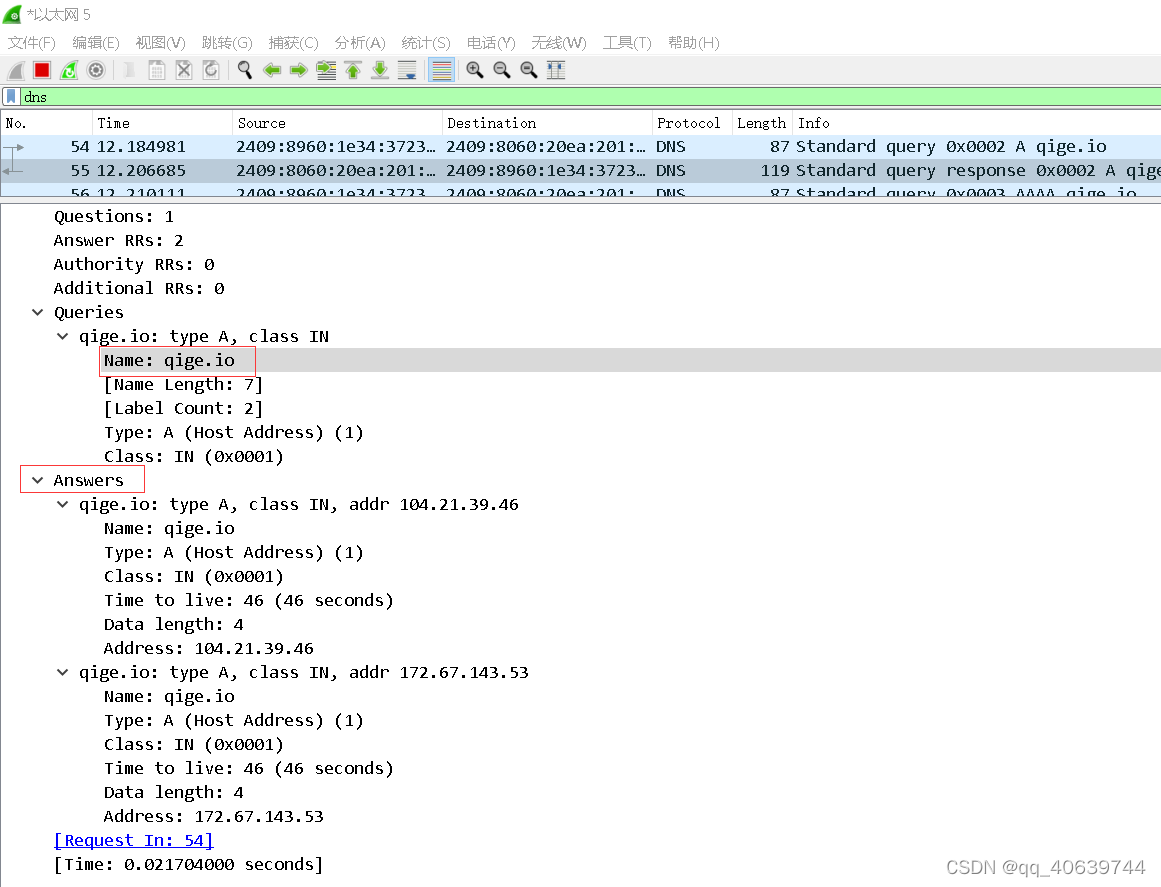Close the capture file via toolbar

184,70
